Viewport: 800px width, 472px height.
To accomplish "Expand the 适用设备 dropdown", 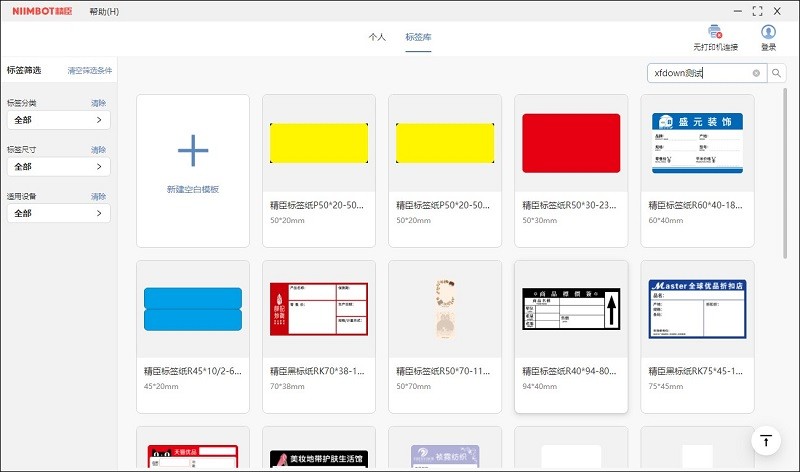I will 59,213.
